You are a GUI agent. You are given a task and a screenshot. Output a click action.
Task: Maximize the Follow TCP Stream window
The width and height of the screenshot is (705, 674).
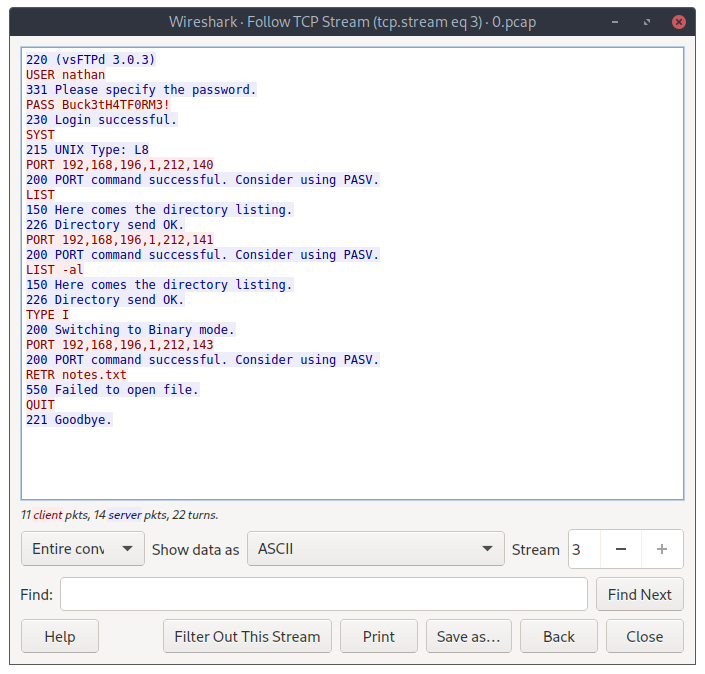coord(647,22)
